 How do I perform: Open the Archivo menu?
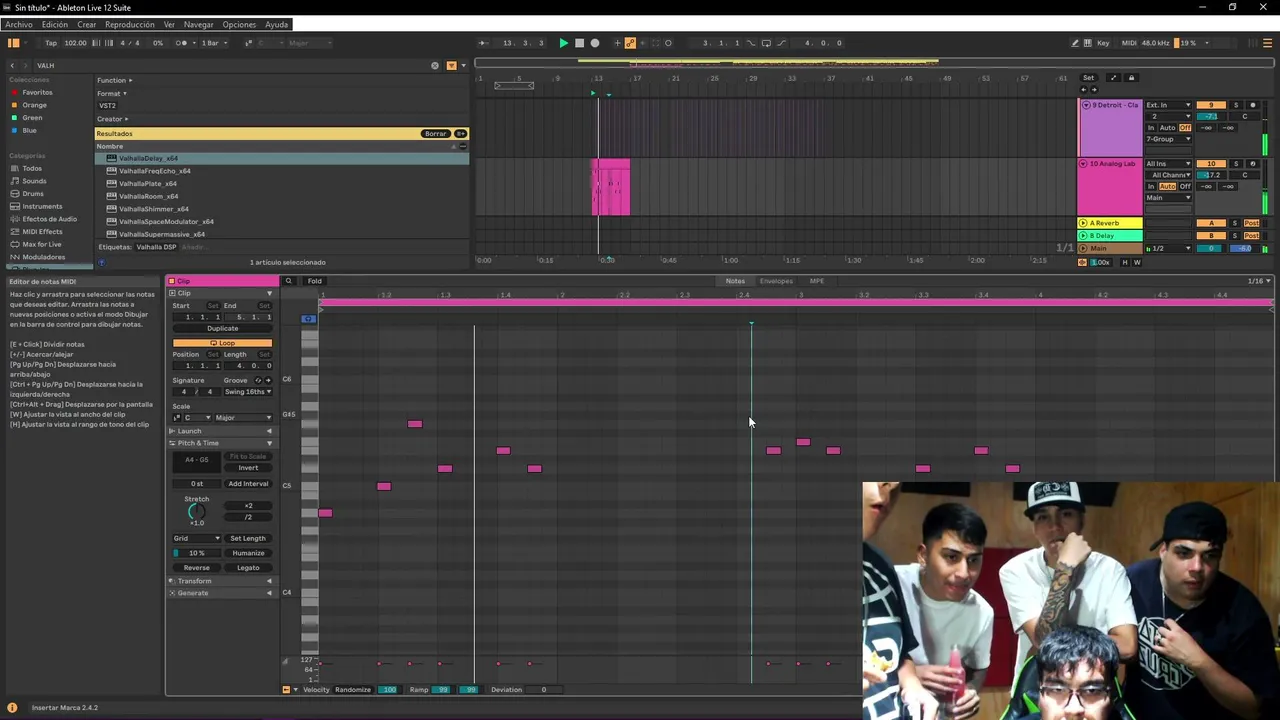[x=18, y=24]
